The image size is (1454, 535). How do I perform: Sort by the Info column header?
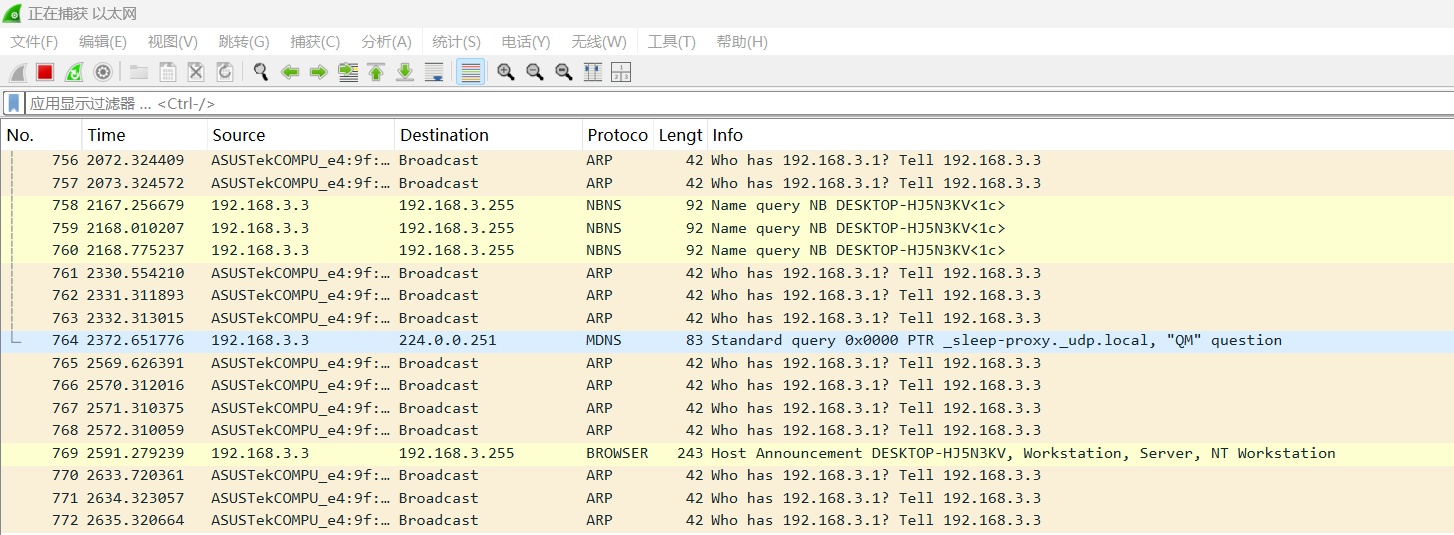[x=1080, y=135]
